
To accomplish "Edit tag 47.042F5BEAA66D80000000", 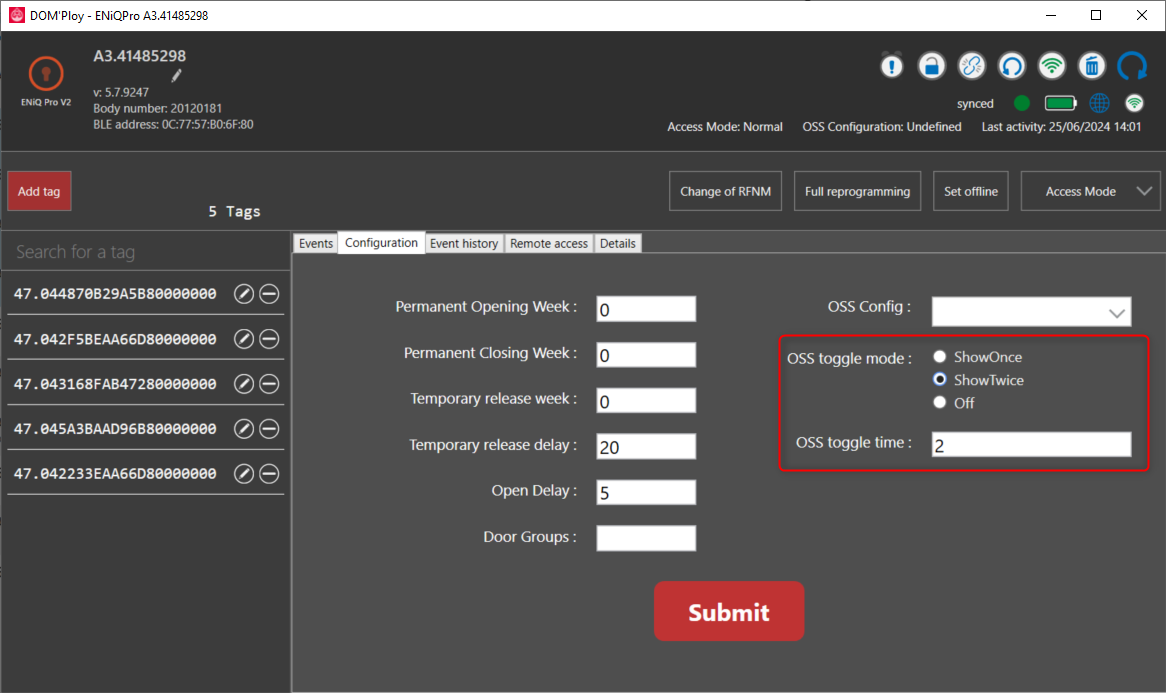I will point(244,339).
